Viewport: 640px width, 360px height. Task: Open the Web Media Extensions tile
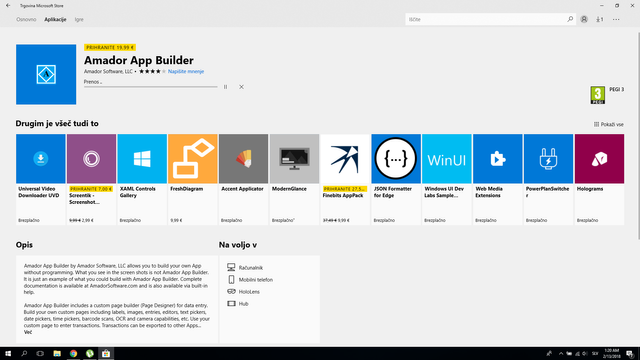[498, 179]
